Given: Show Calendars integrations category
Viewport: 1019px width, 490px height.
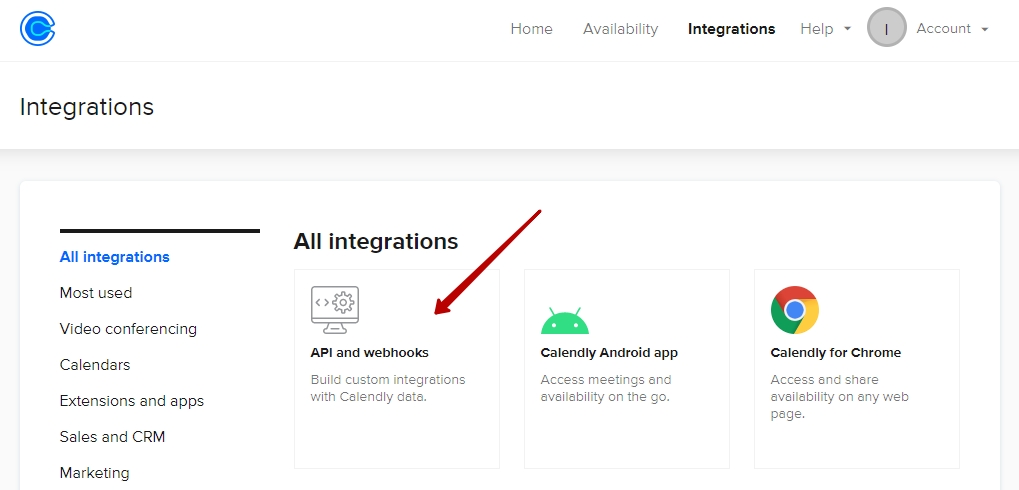Looking at the screenshot, I should (95, 365).
